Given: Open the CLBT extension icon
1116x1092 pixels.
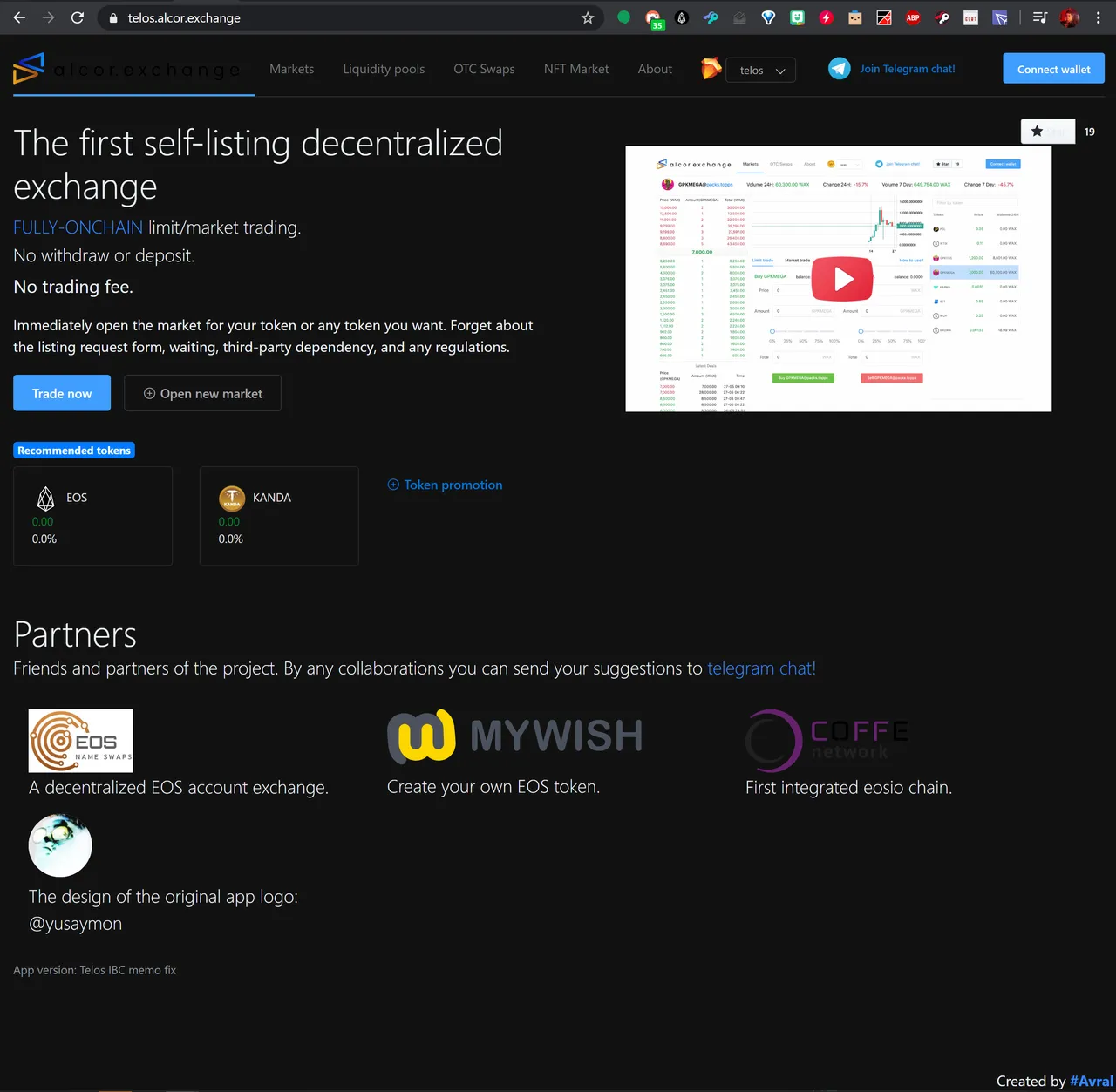Looking at the screenshot, I should [x=970, y=17].
